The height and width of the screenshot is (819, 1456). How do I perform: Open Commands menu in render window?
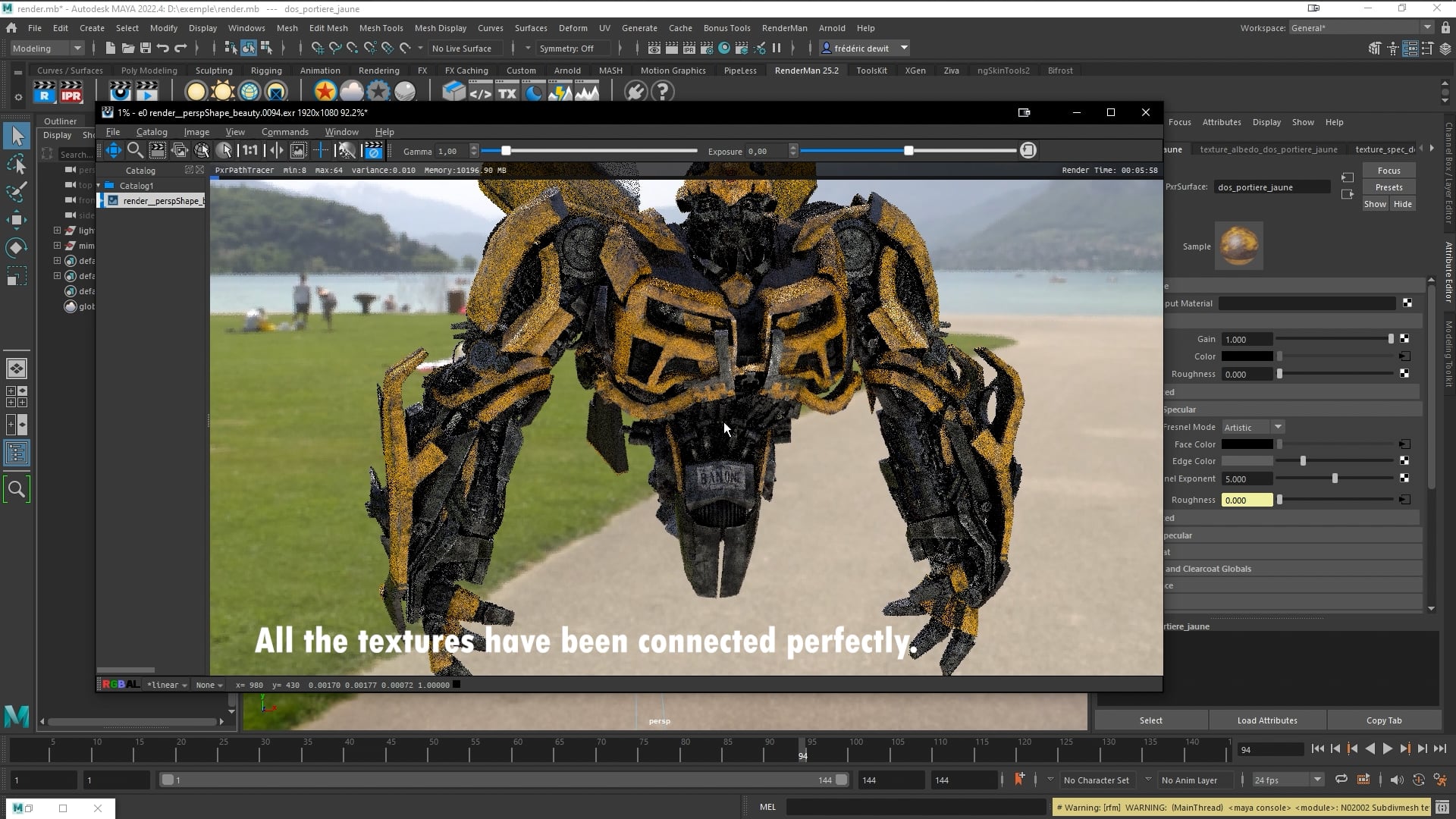point(285,132)
